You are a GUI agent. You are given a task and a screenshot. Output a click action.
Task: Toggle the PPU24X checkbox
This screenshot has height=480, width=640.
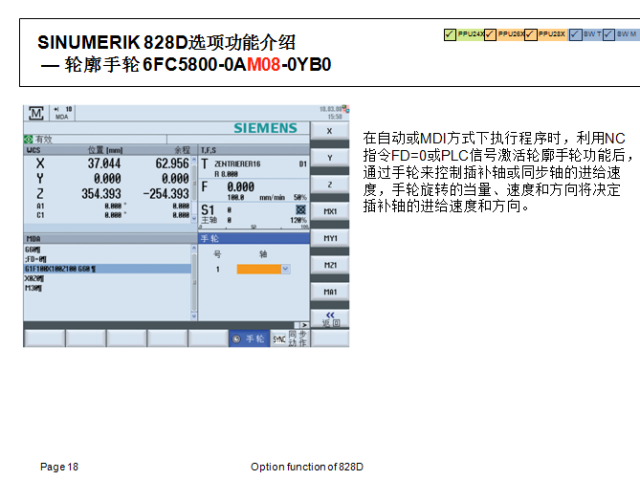coord(449,34)
